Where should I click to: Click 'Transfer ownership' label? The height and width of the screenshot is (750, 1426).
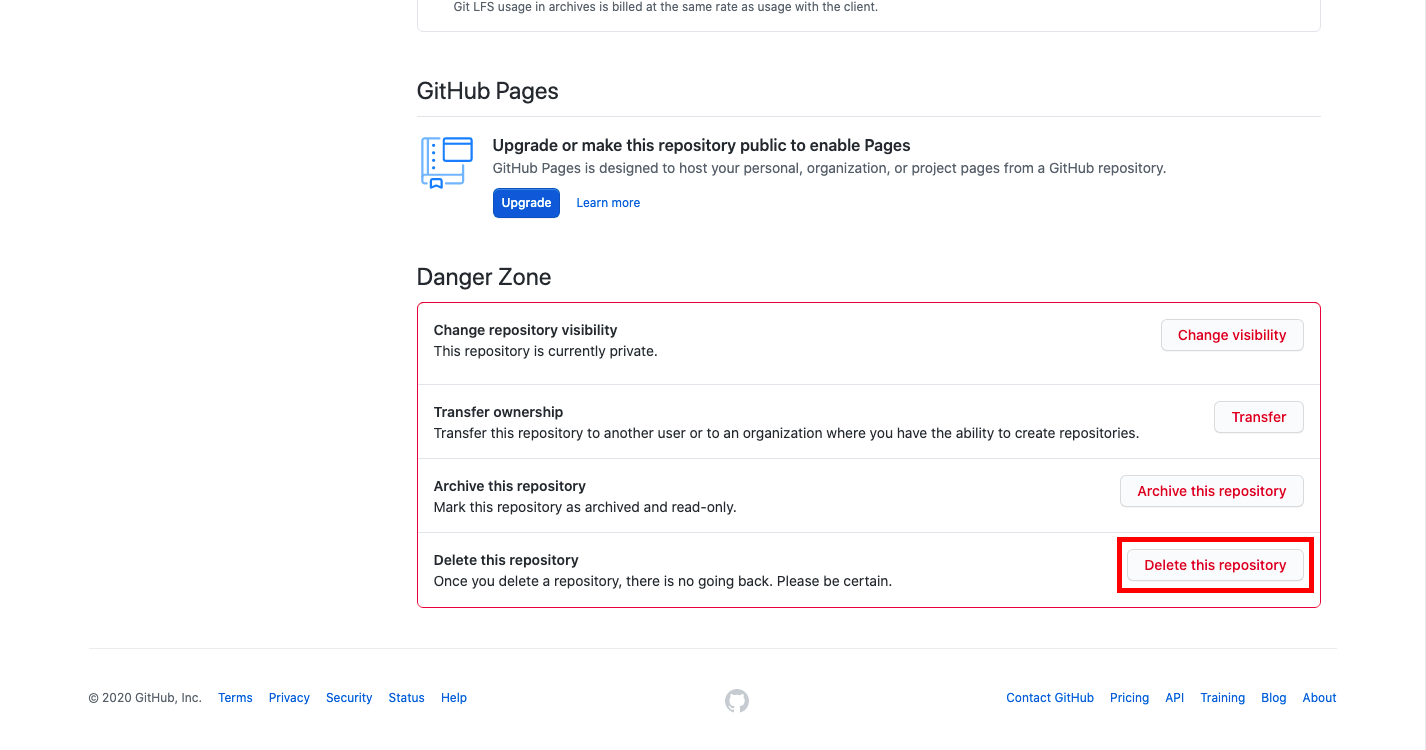[498, 412]
